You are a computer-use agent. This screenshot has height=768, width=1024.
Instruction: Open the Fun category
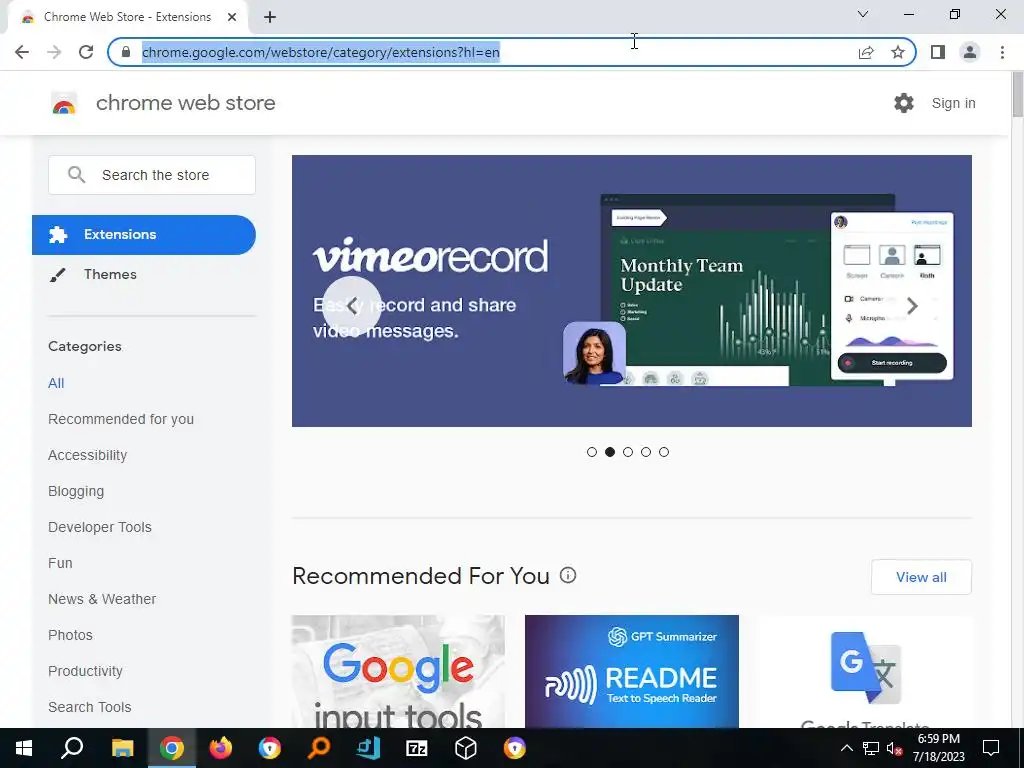[60, 563]
